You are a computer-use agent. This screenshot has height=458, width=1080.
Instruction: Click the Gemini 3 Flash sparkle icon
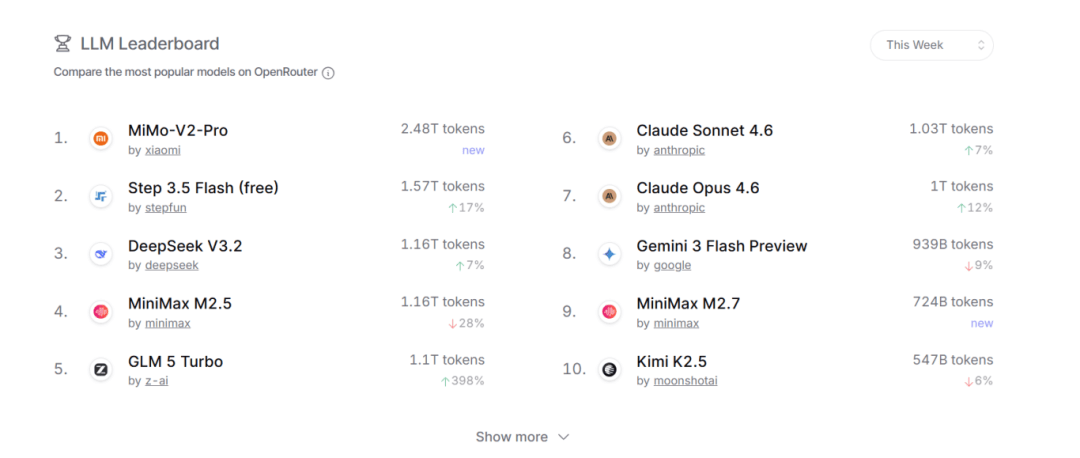coord(608,254)
